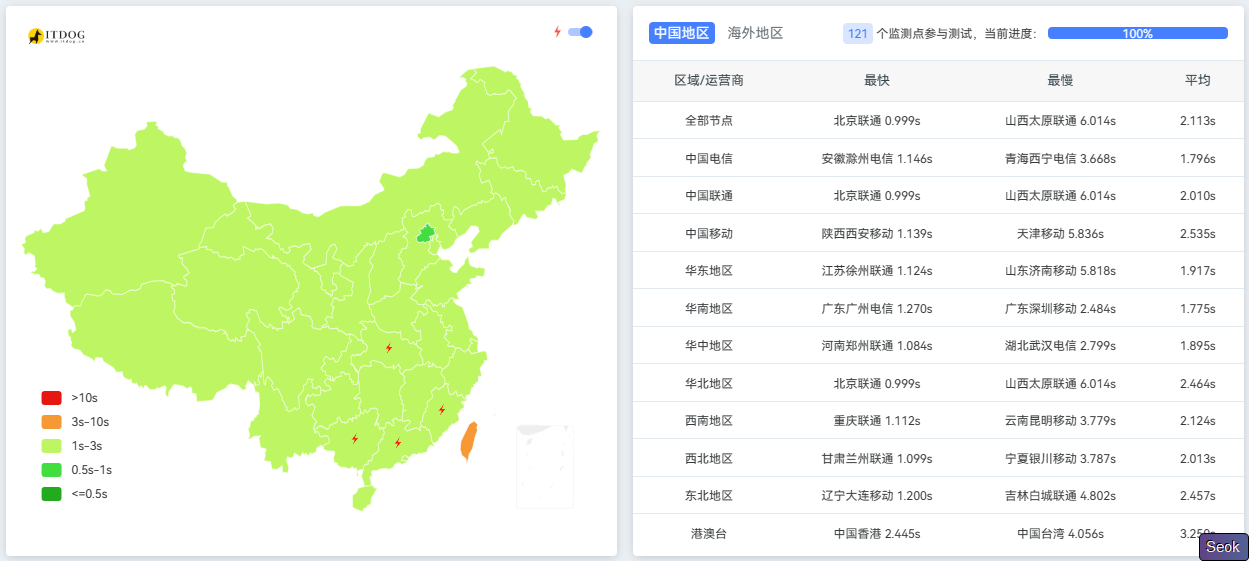Click the lightning marker on Guangdong province
The image size is (1249, 561).
(398, 442)
